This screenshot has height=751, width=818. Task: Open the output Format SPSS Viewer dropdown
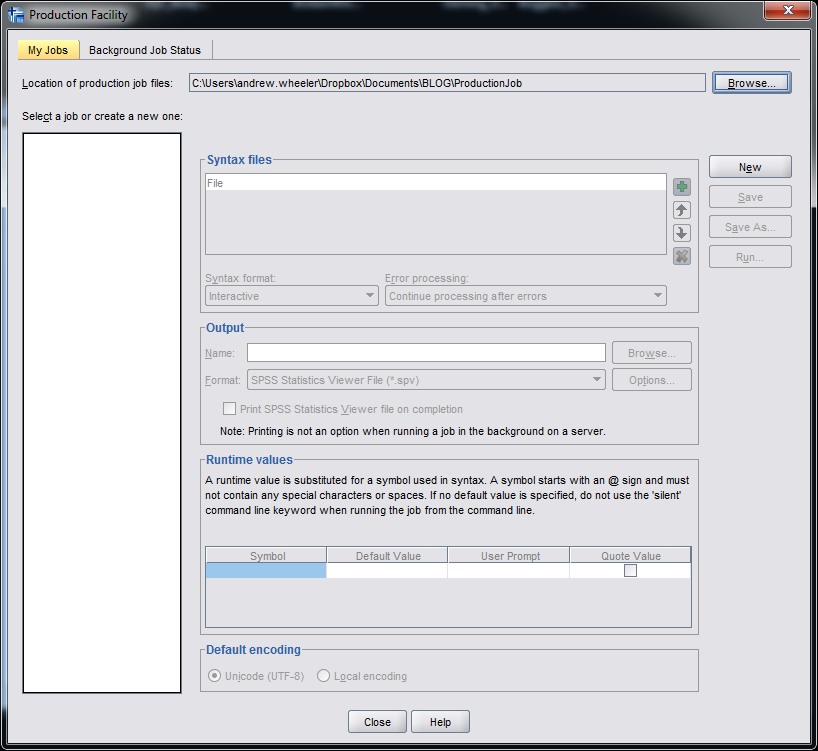[426, 380]
